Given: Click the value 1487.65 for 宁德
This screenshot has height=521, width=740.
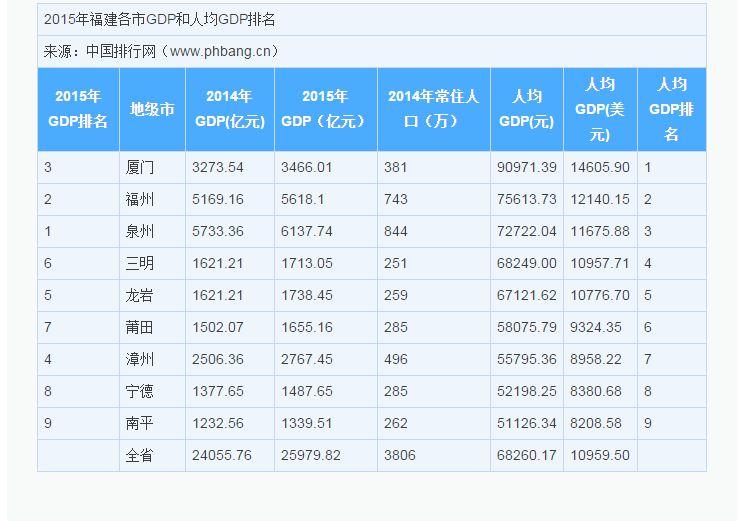Looking at the screenshot, I should [307, 391].
